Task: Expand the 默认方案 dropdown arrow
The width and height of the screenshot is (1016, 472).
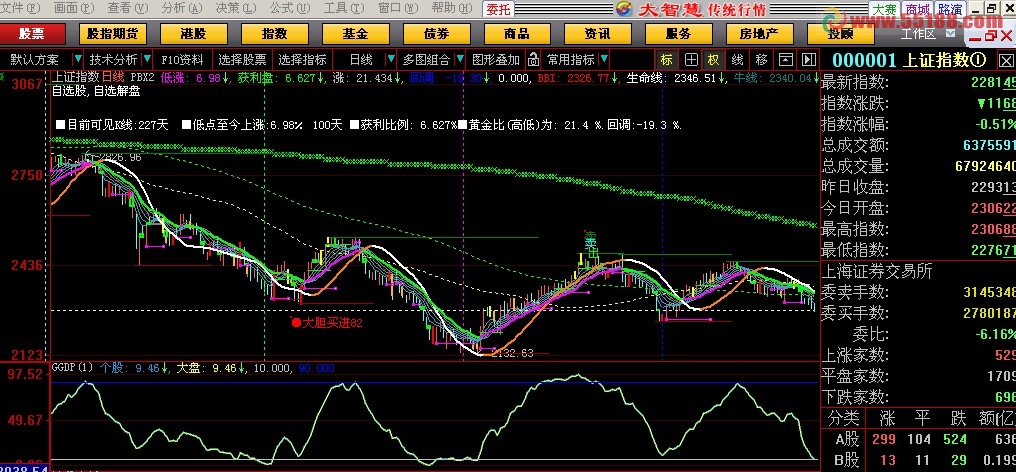Action: pos(78,60)
